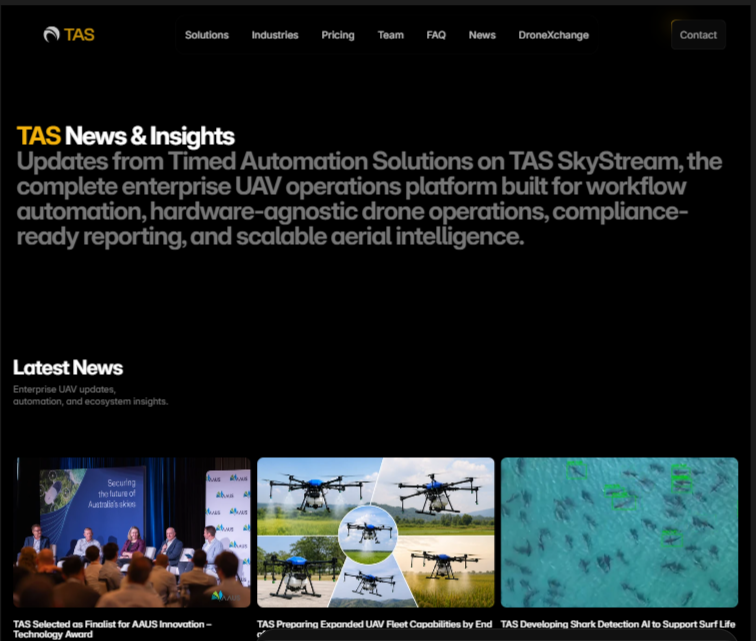Click the TAS swirl logo icon
Image resolution: width=756 pixels, height=641 pixels.
tap(52, 35)
